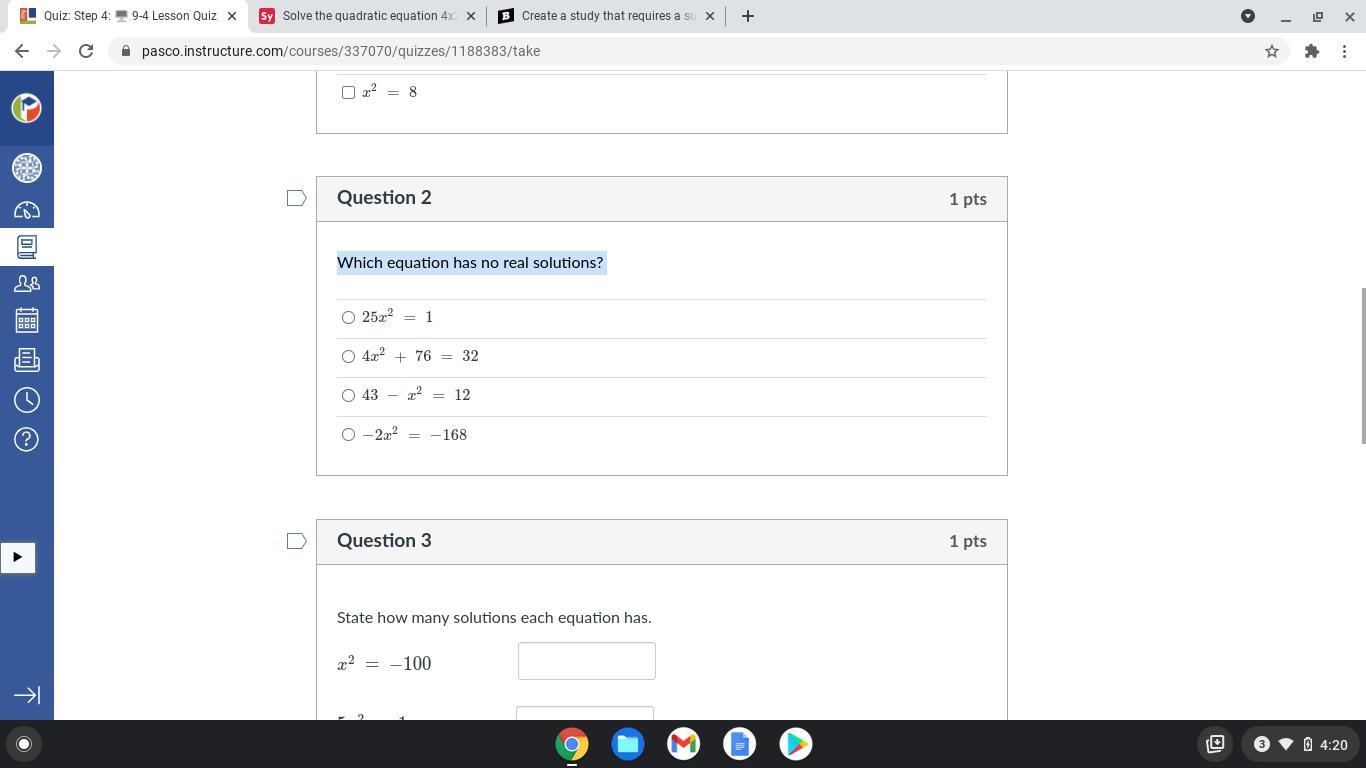The height and width of the screenshot is (768, 1366).
Task: Click the answer box for x² = −100
Action: 586,661
